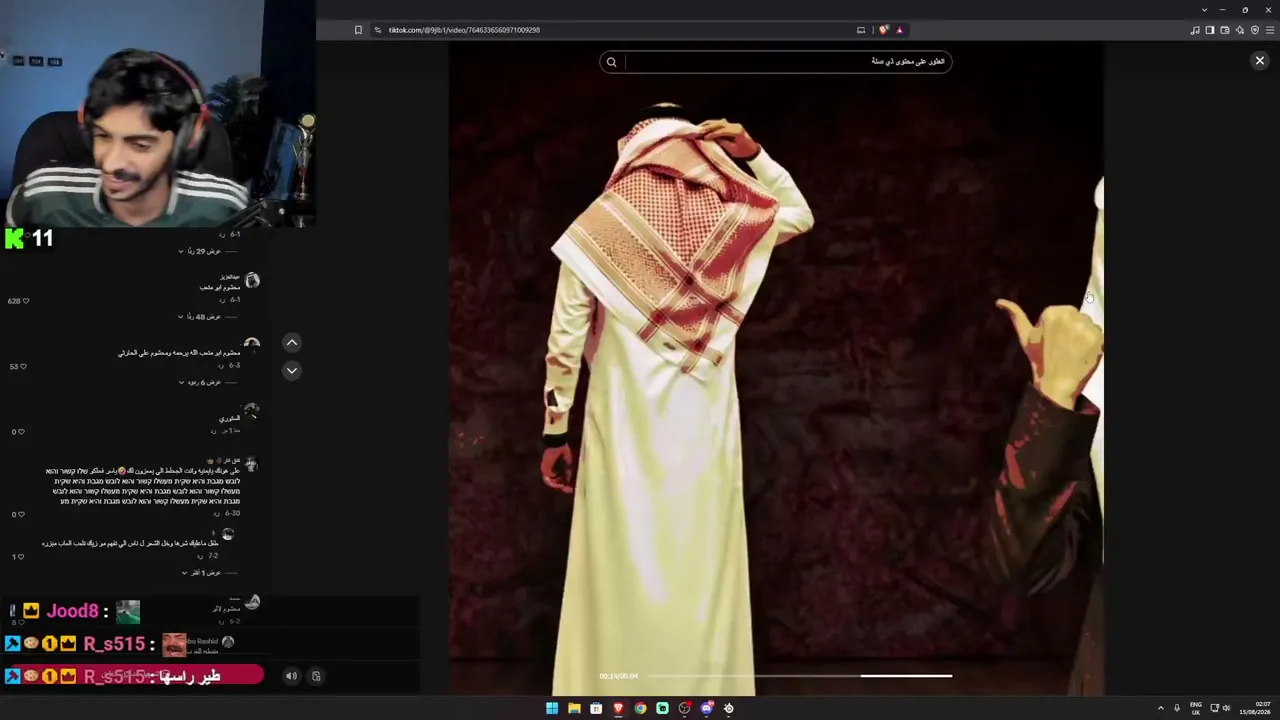Click the search magnifier icon
This screenshot has height=720, width=1280.
pyautogui.click(x=611, y=62)
